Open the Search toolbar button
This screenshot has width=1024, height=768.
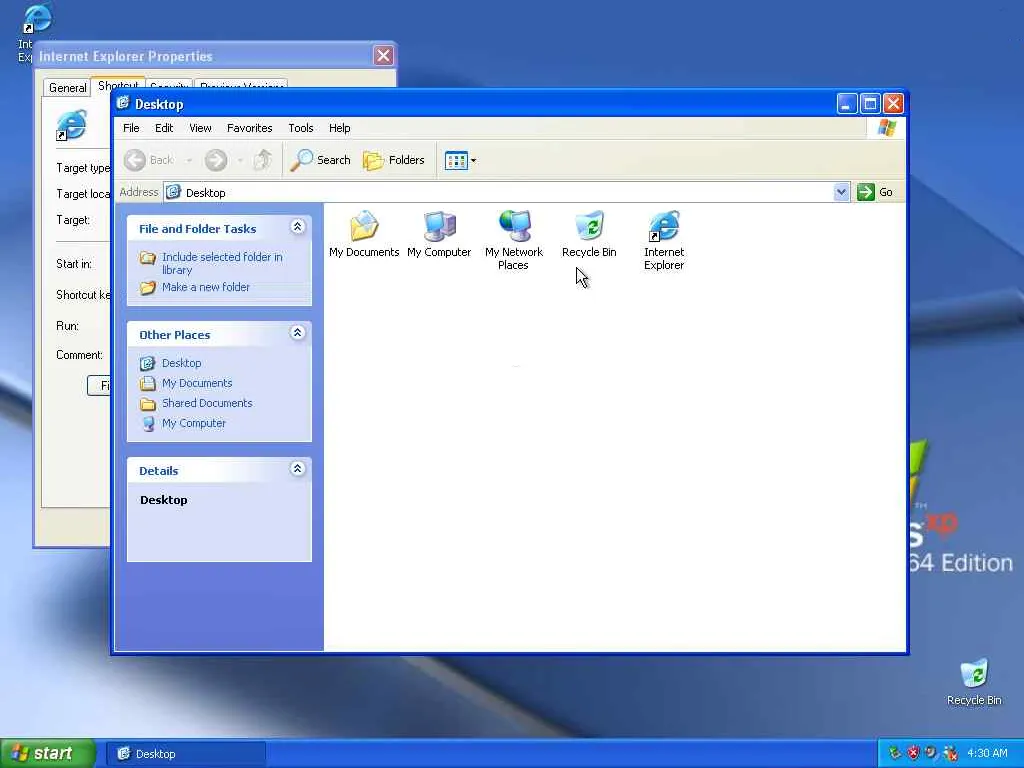[321, 160]
